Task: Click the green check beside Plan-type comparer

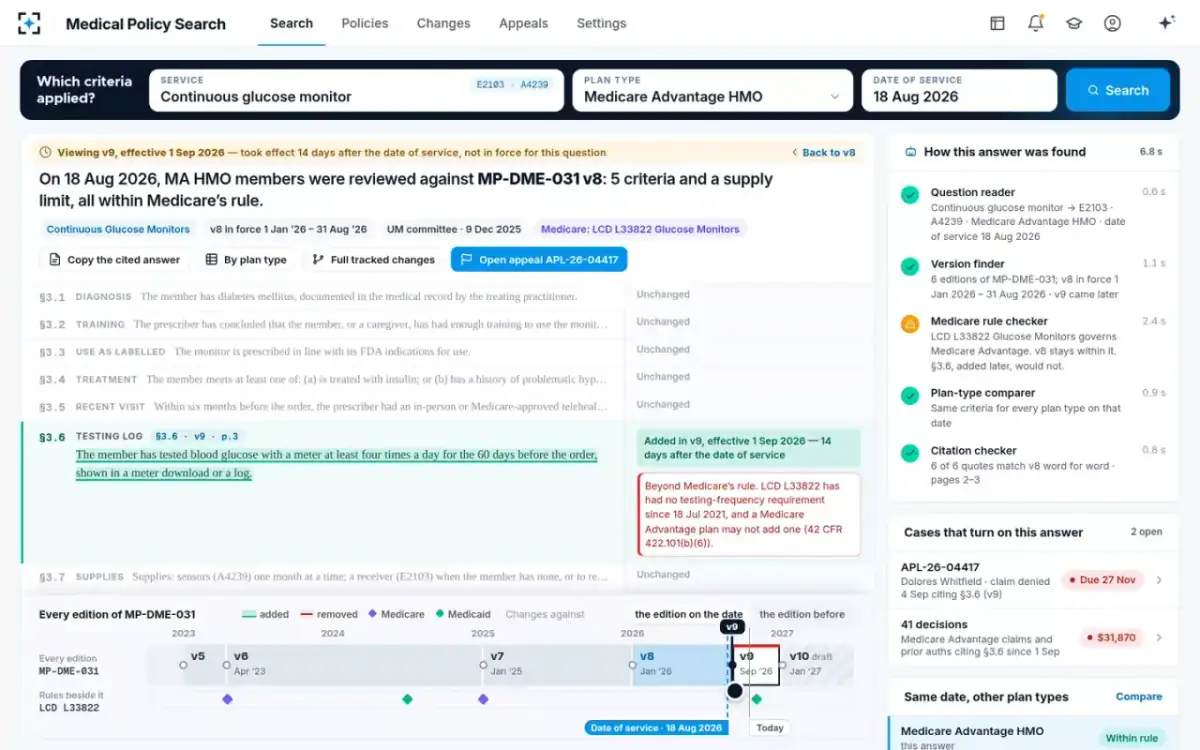Action: 910,396
